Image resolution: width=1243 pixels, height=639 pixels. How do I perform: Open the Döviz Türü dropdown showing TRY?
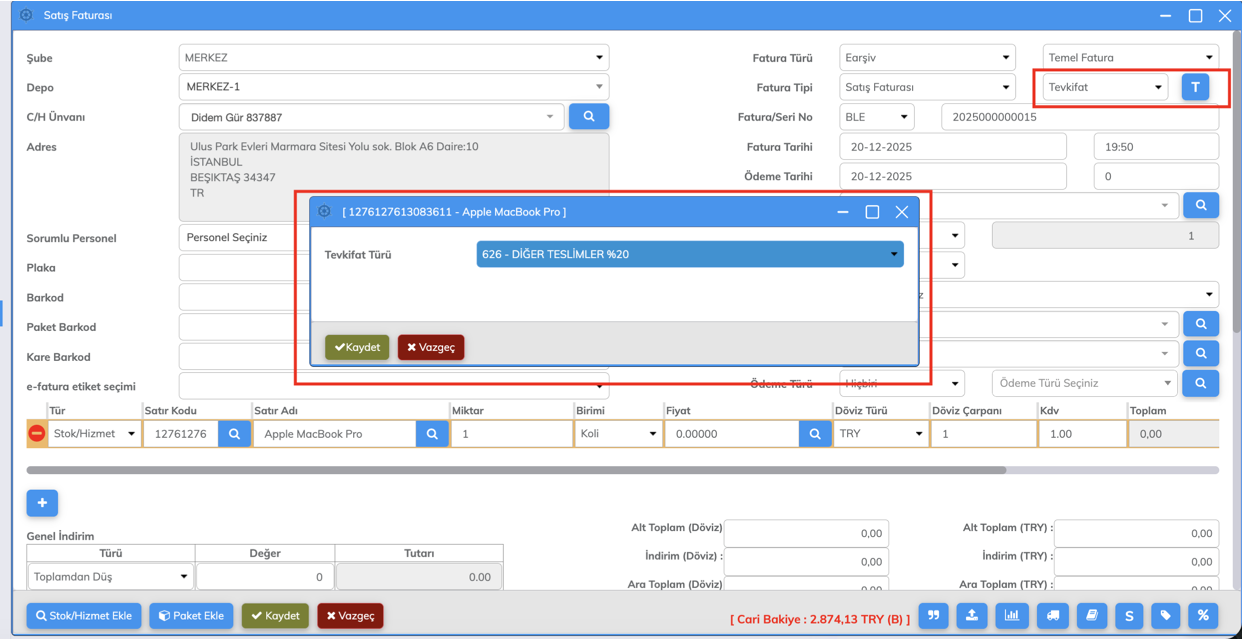point(879,434)
